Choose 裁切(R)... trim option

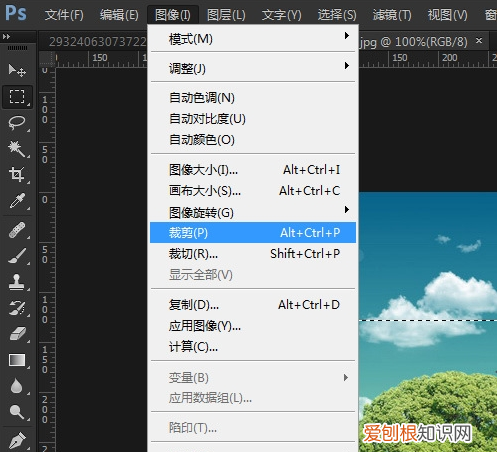coord(253,254)
